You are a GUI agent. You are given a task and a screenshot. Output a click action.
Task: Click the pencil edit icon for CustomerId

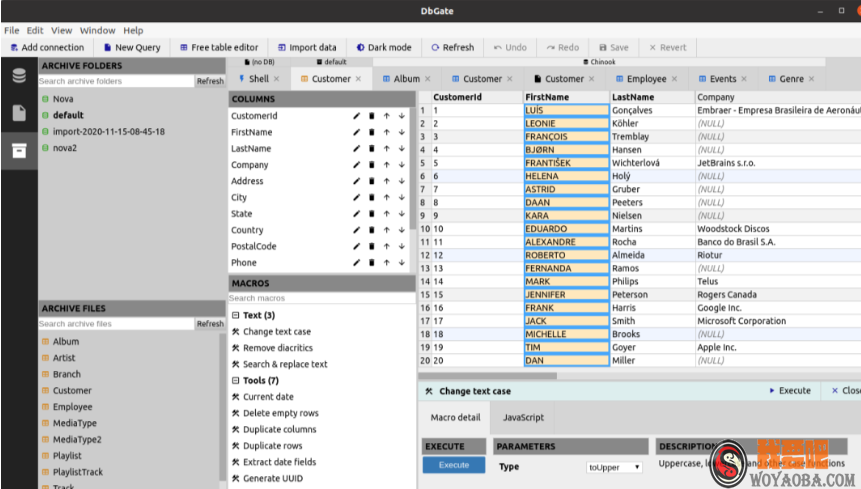[x=357, y=116]
